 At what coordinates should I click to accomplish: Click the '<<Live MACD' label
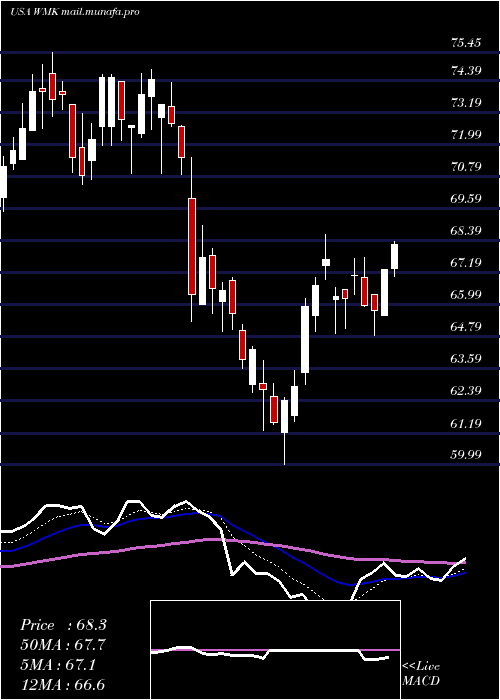421,674
